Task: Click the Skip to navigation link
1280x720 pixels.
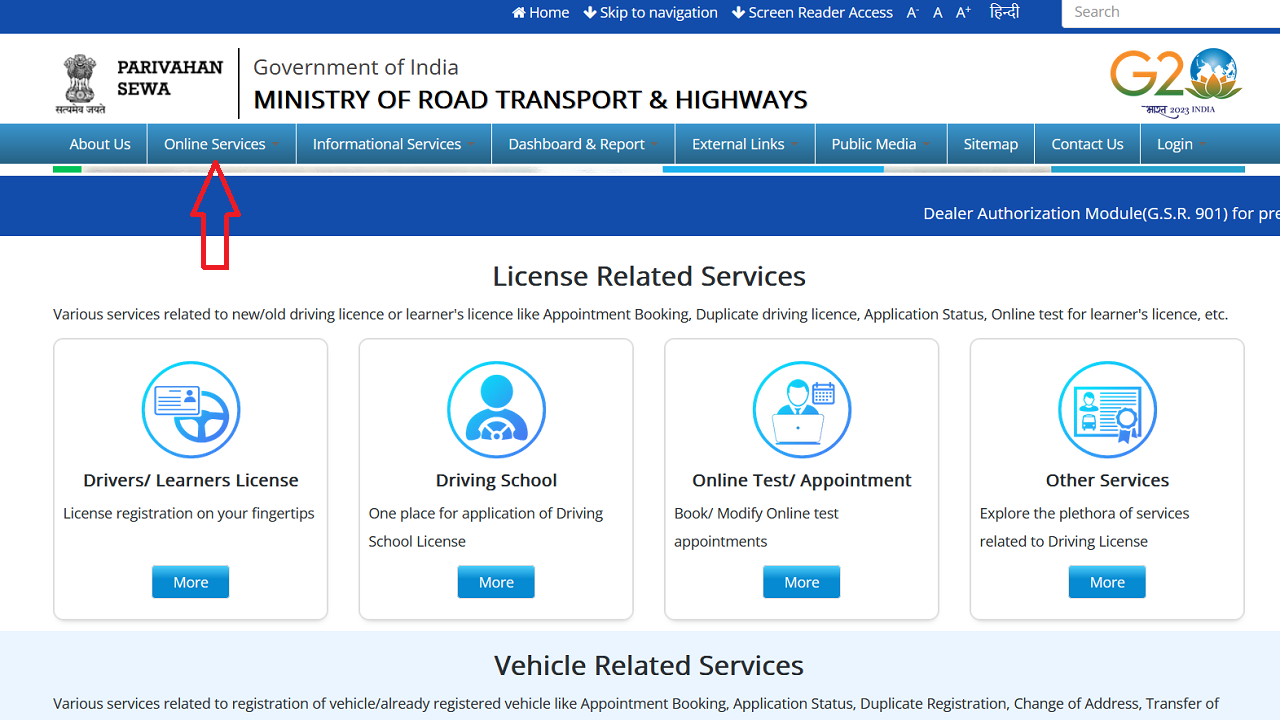Action: tap(651, 12)
